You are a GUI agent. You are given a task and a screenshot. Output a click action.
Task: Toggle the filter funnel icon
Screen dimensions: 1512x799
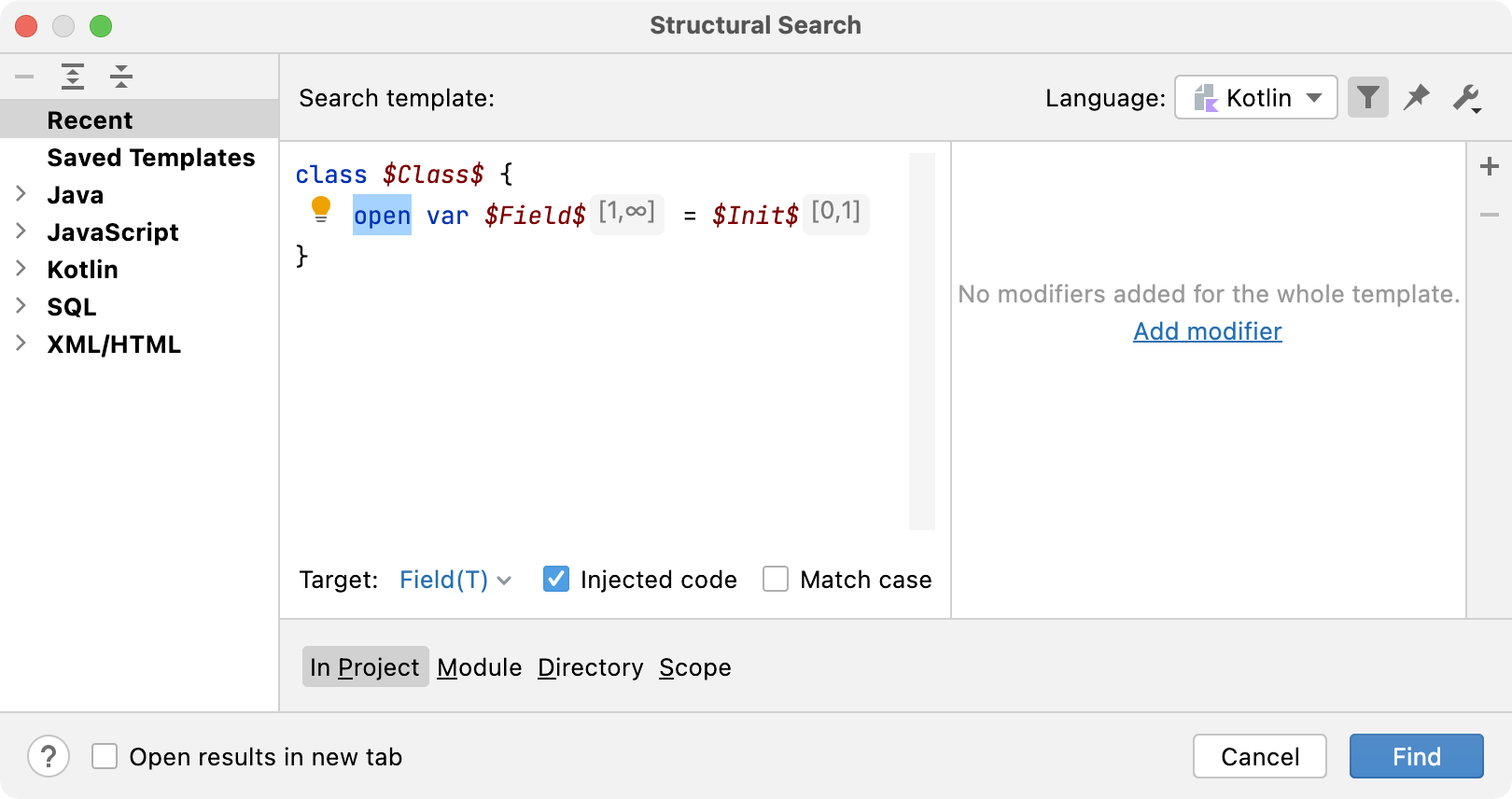point(1368,97)
